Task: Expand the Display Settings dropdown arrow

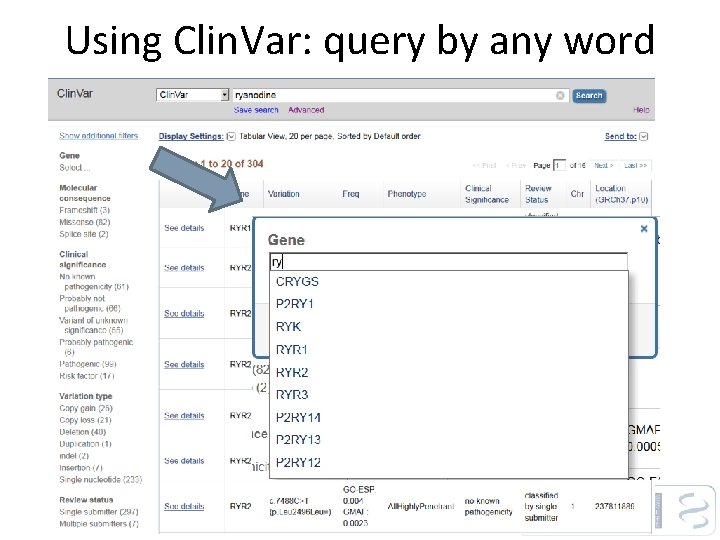Action: click(x=231, y=136)
